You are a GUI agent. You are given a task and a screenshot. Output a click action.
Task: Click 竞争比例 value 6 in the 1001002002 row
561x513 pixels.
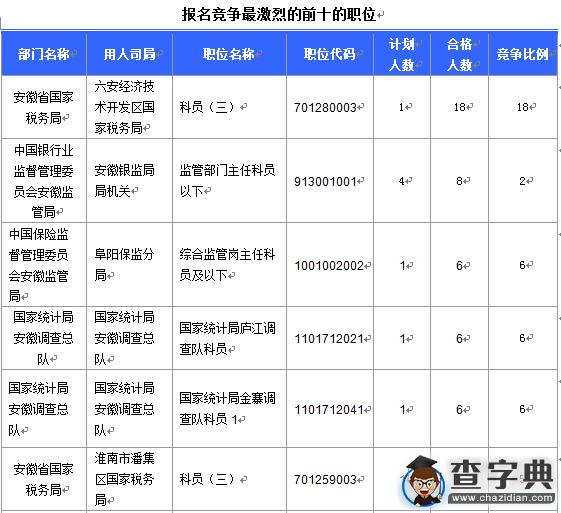tap(523, 265)
